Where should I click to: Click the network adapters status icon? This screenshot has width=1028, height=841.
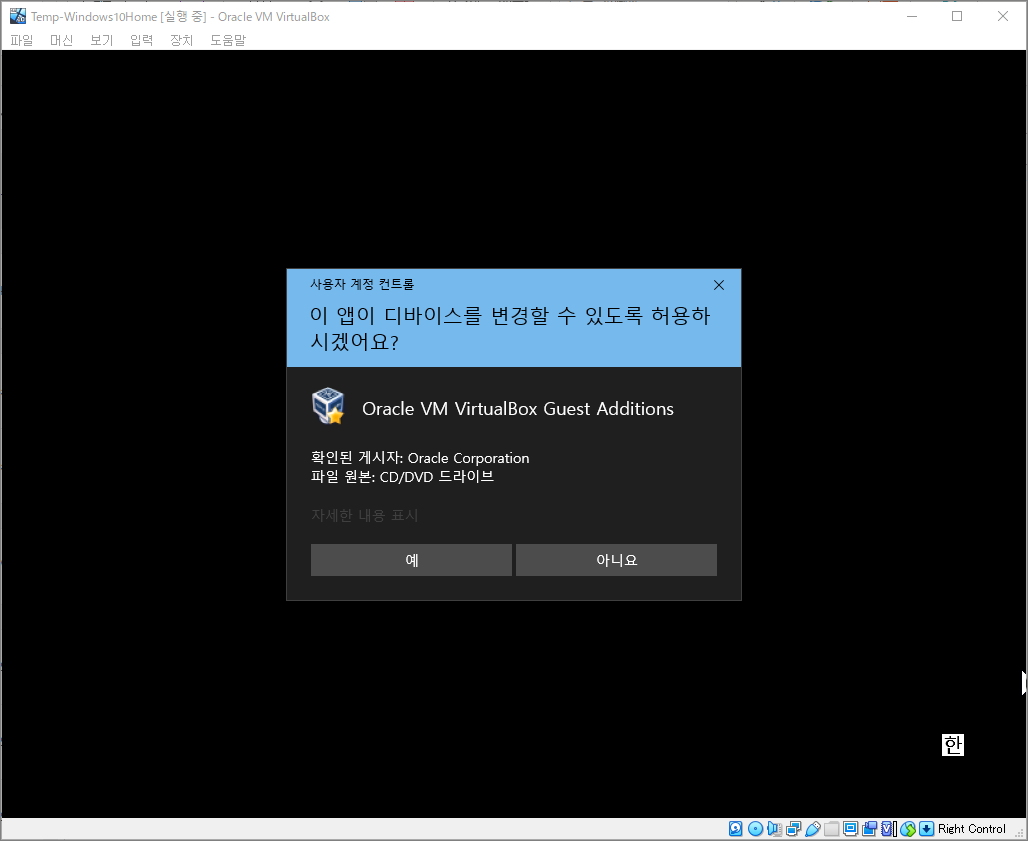pyautogui.click(x=793, y=829)
